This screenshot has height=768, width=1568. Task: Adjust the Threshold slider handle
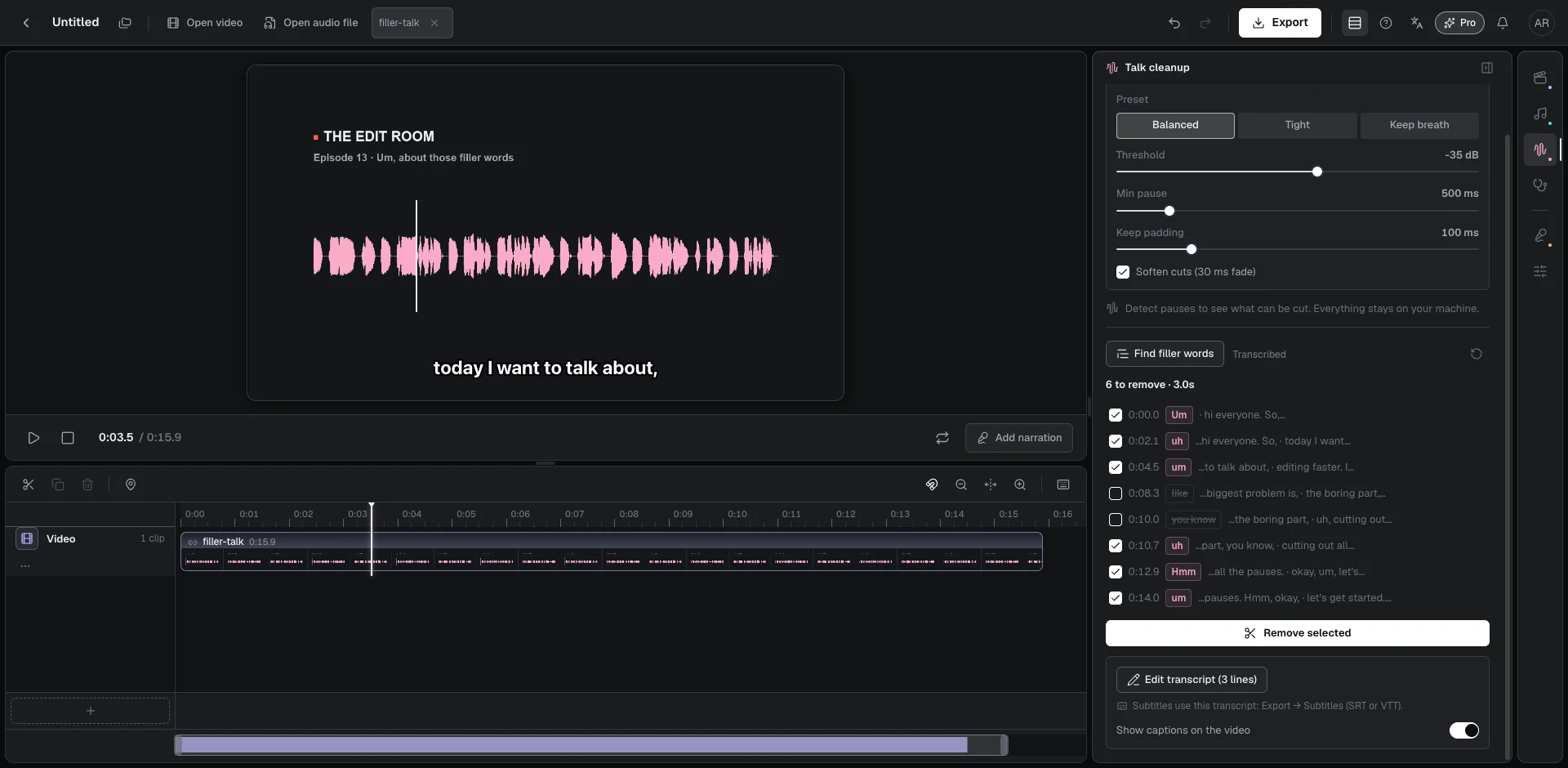1317,172
